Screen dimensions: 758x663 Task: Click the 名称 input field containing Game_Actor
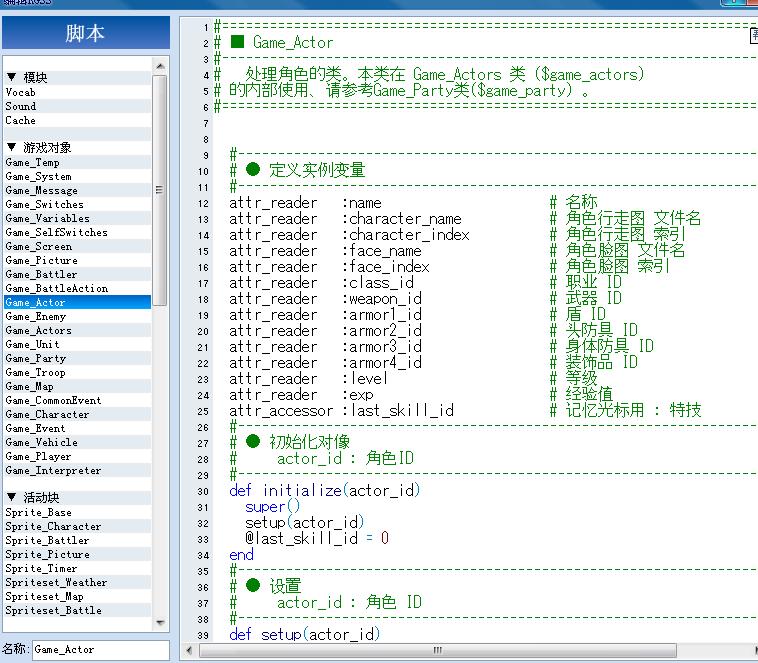(x=101, y=650)
